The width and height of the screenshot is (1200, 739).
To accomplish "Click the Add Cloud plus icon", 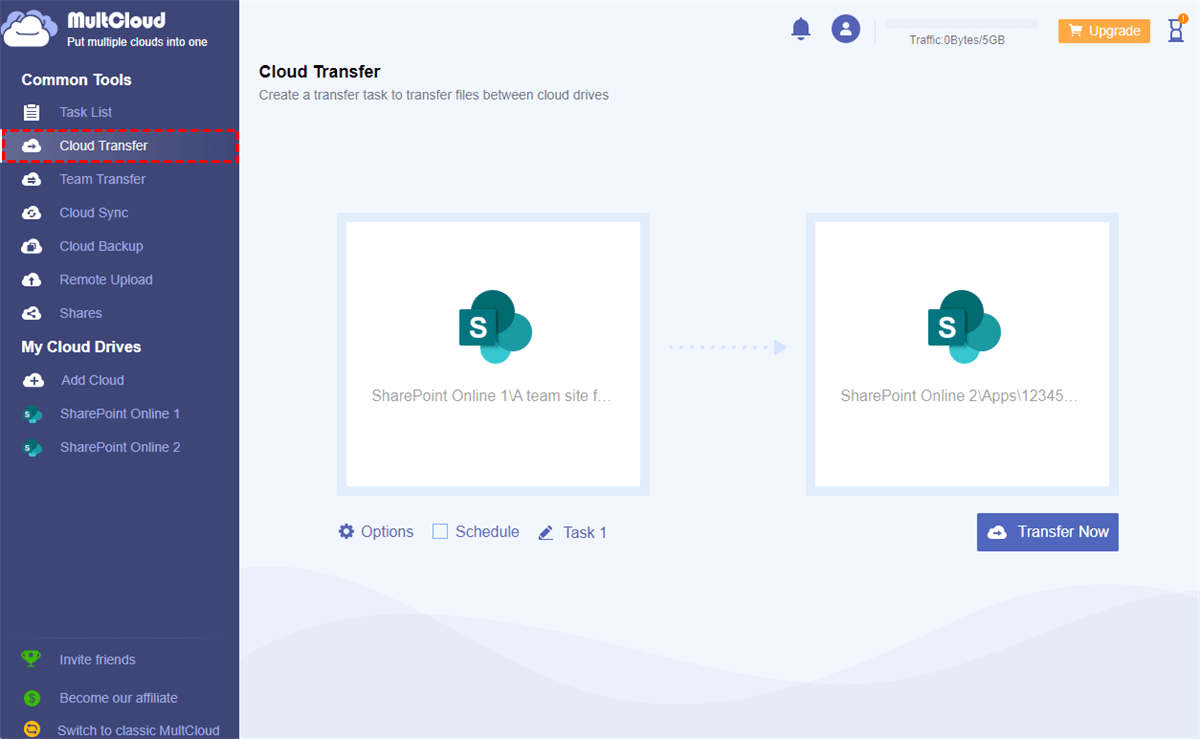I will (33, 380).
